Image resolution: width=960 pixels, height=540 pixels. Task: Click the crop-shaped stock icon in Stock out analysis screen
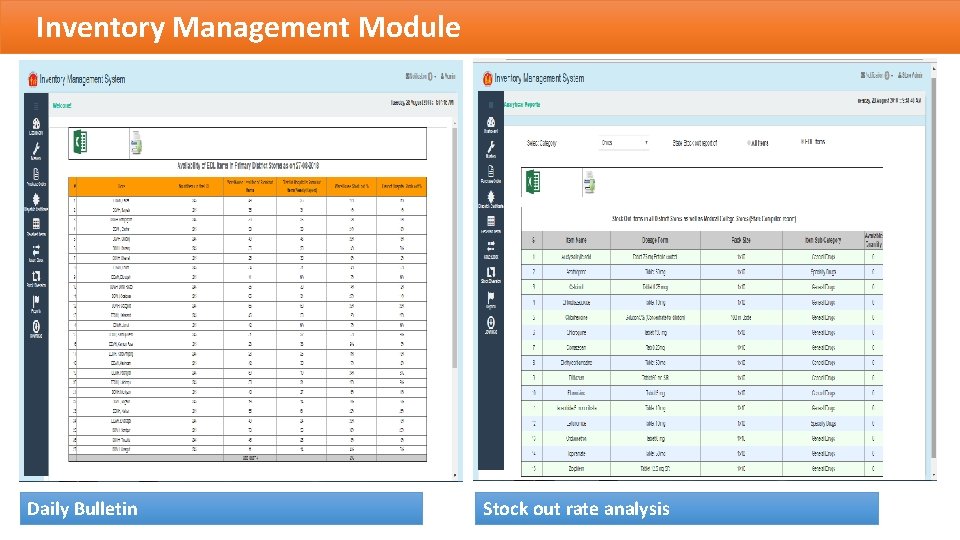pyautogui.click(x=491, y=272)
